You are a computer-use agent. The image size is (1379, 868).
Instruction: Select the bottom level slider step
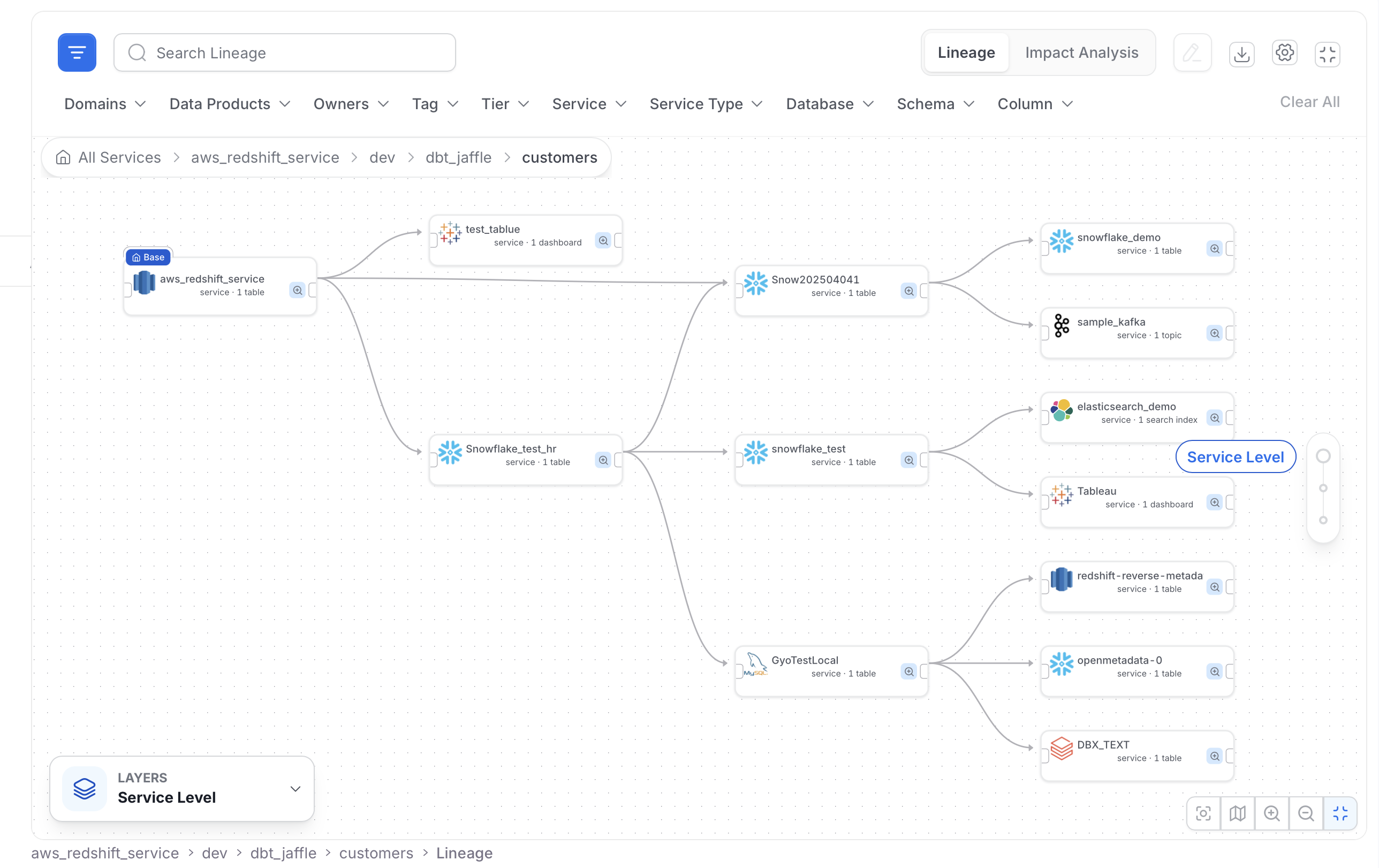click(x=1323, y=521)
